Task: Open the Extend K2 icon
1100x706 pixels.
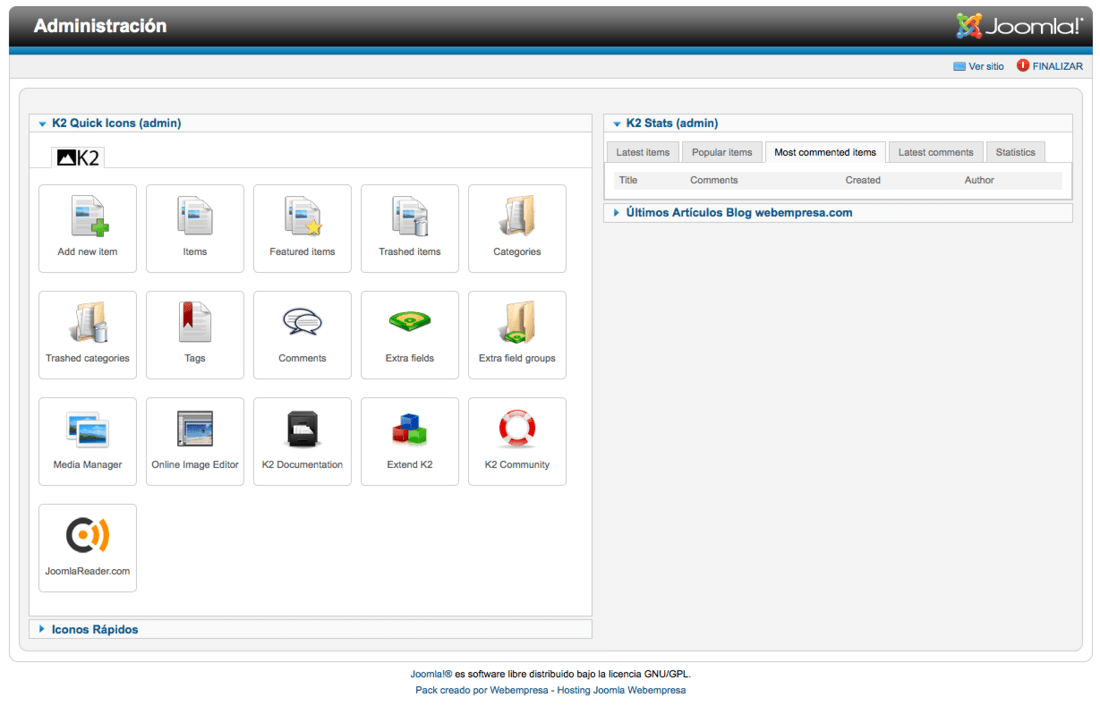Action: tap(410, 441)
